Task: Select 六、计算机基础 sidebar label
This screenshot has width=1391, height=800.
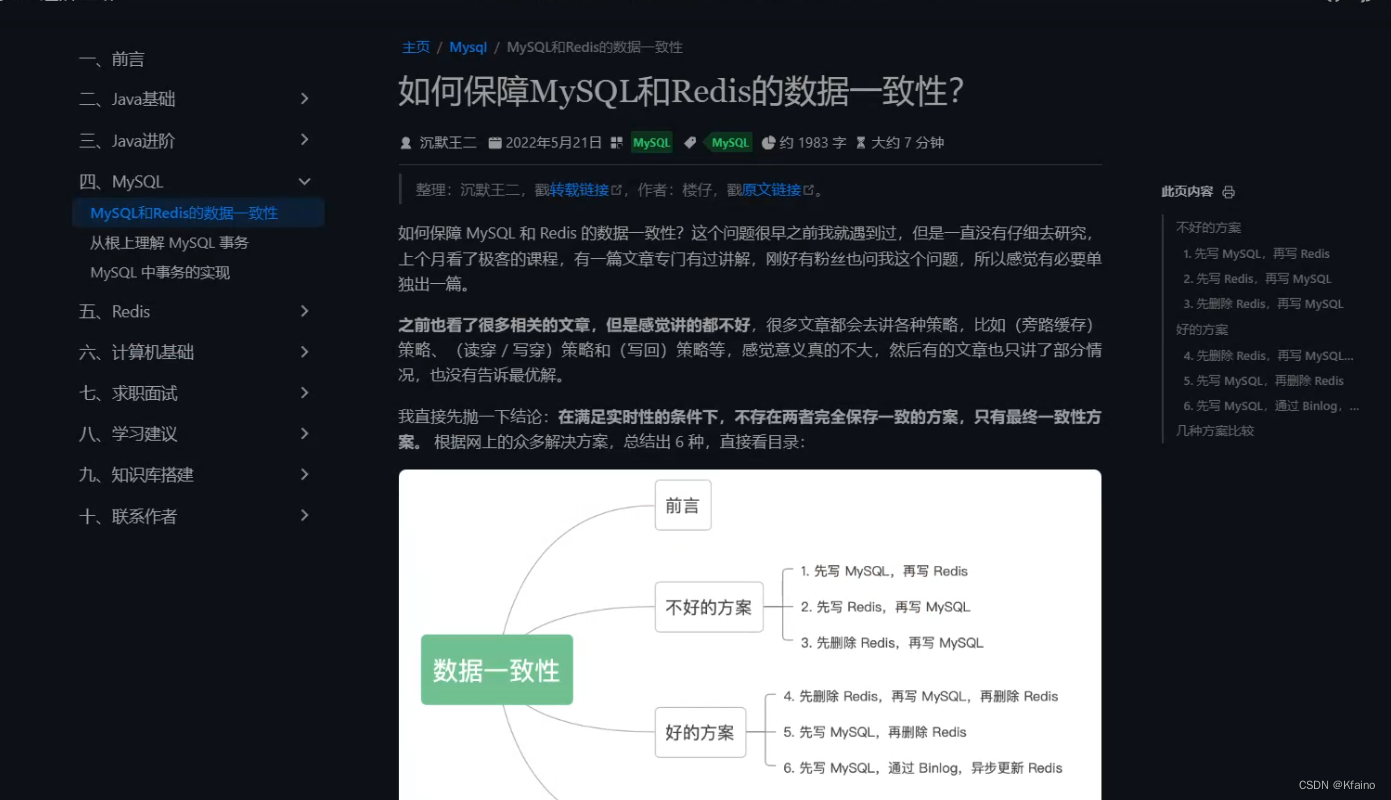Action: tap(136, 353)
